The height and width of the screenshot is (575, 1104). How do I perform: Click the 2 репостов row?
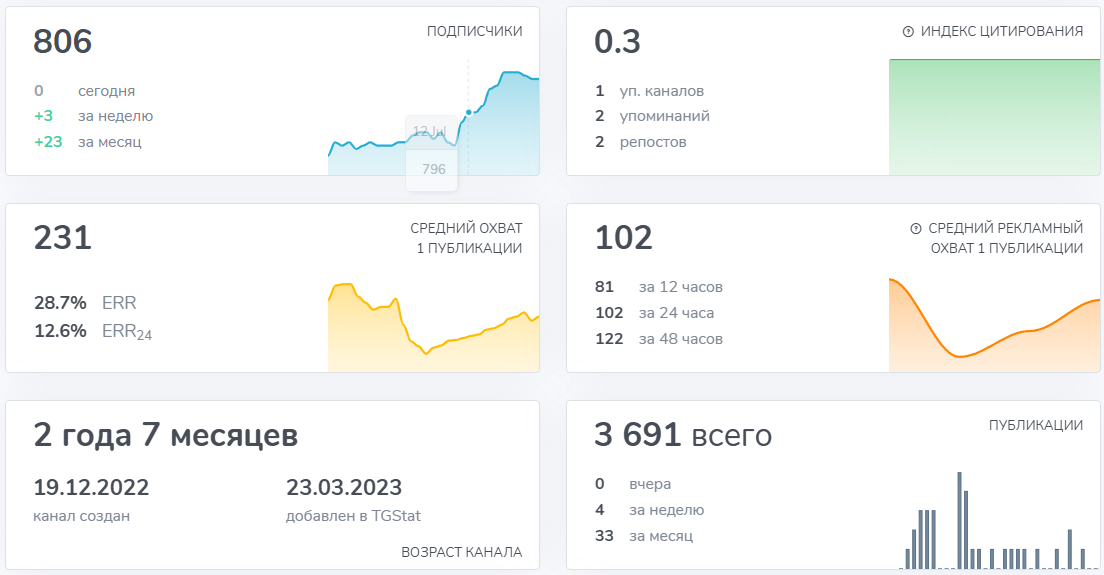(641, 141)
